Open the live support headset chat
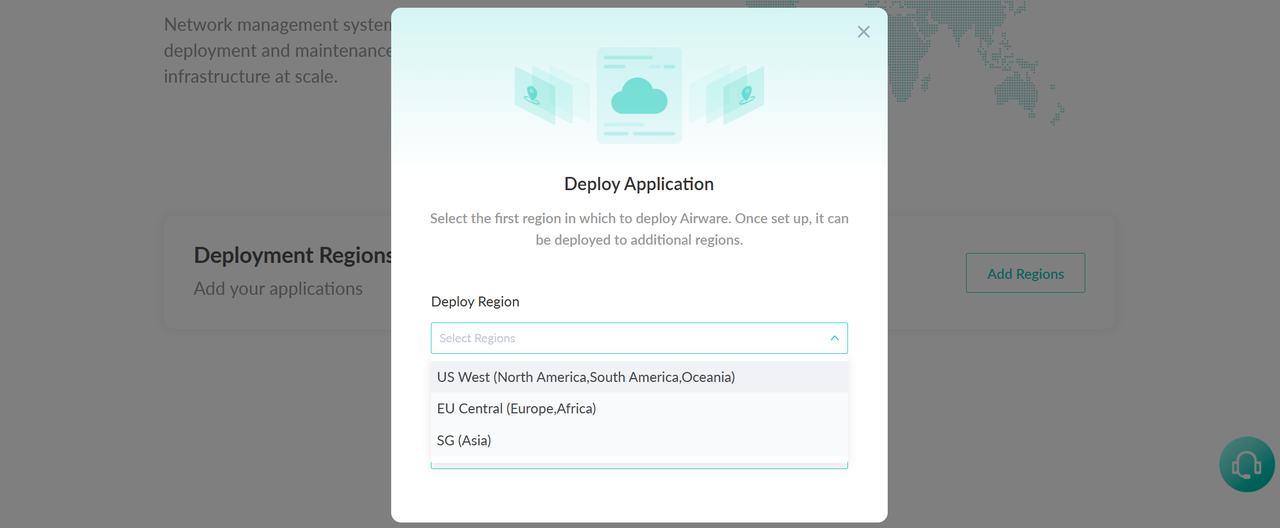 coord(1246,464)
